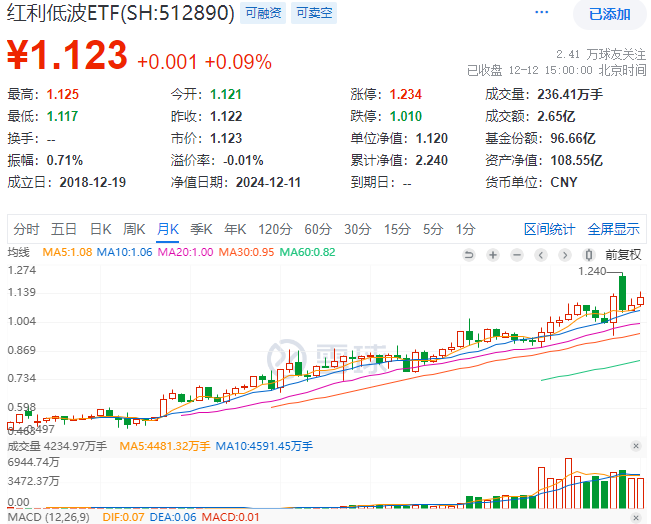Click the 今开 value 1.121
Image resolution: width=651 pixels, height=524 pixels.
226,94
